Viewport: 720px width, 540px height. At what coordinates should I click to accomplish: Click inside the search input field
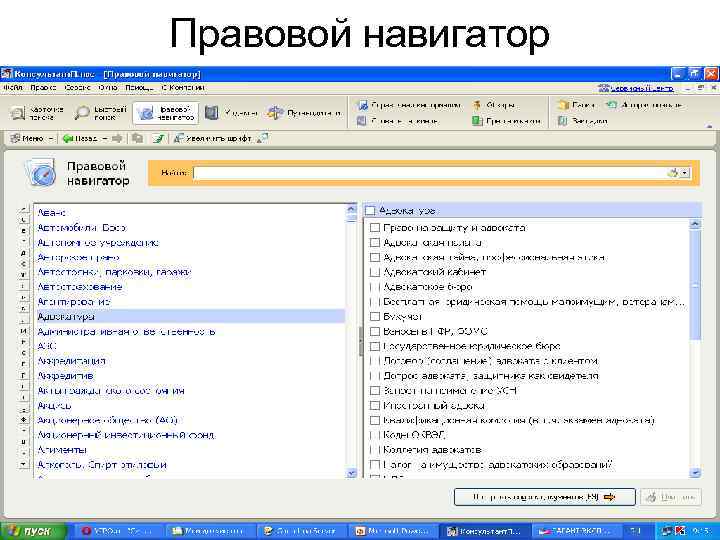(x=429, y=173)
